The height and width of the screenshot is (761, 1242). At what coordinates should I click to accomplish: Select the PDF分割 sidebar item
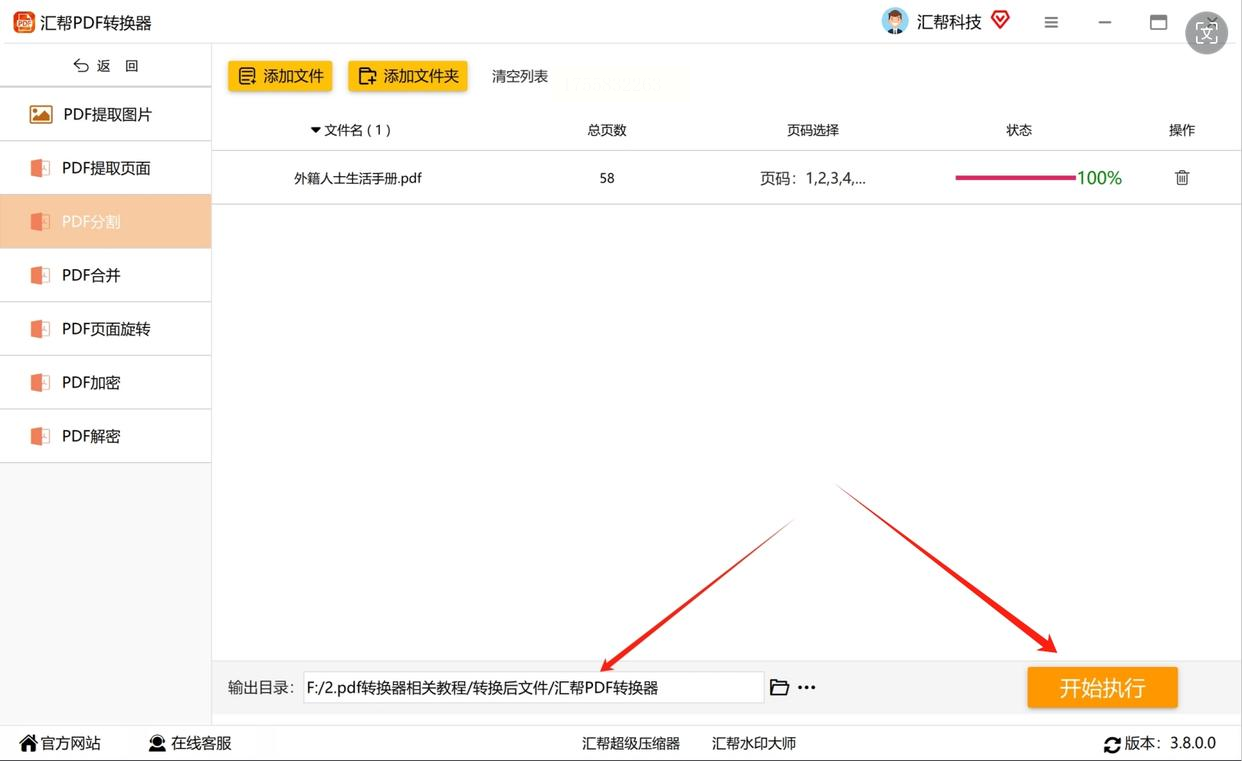pos(106,221)
